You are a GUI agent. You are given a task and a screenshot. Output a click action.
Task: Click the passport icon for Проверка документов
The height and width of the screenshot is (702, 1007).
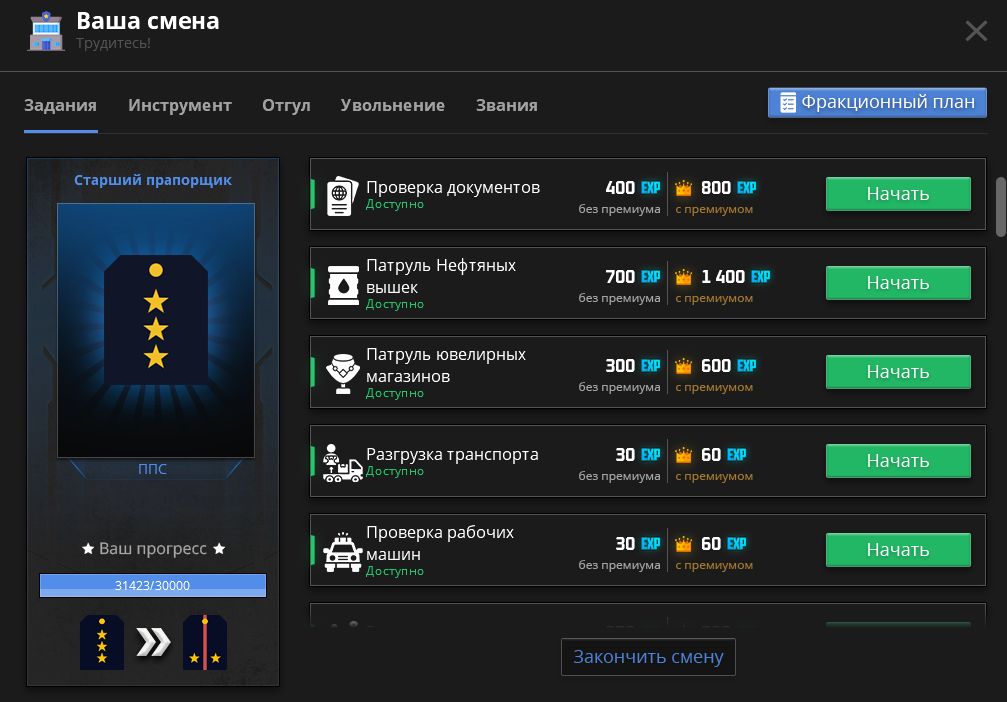point(342,194)
